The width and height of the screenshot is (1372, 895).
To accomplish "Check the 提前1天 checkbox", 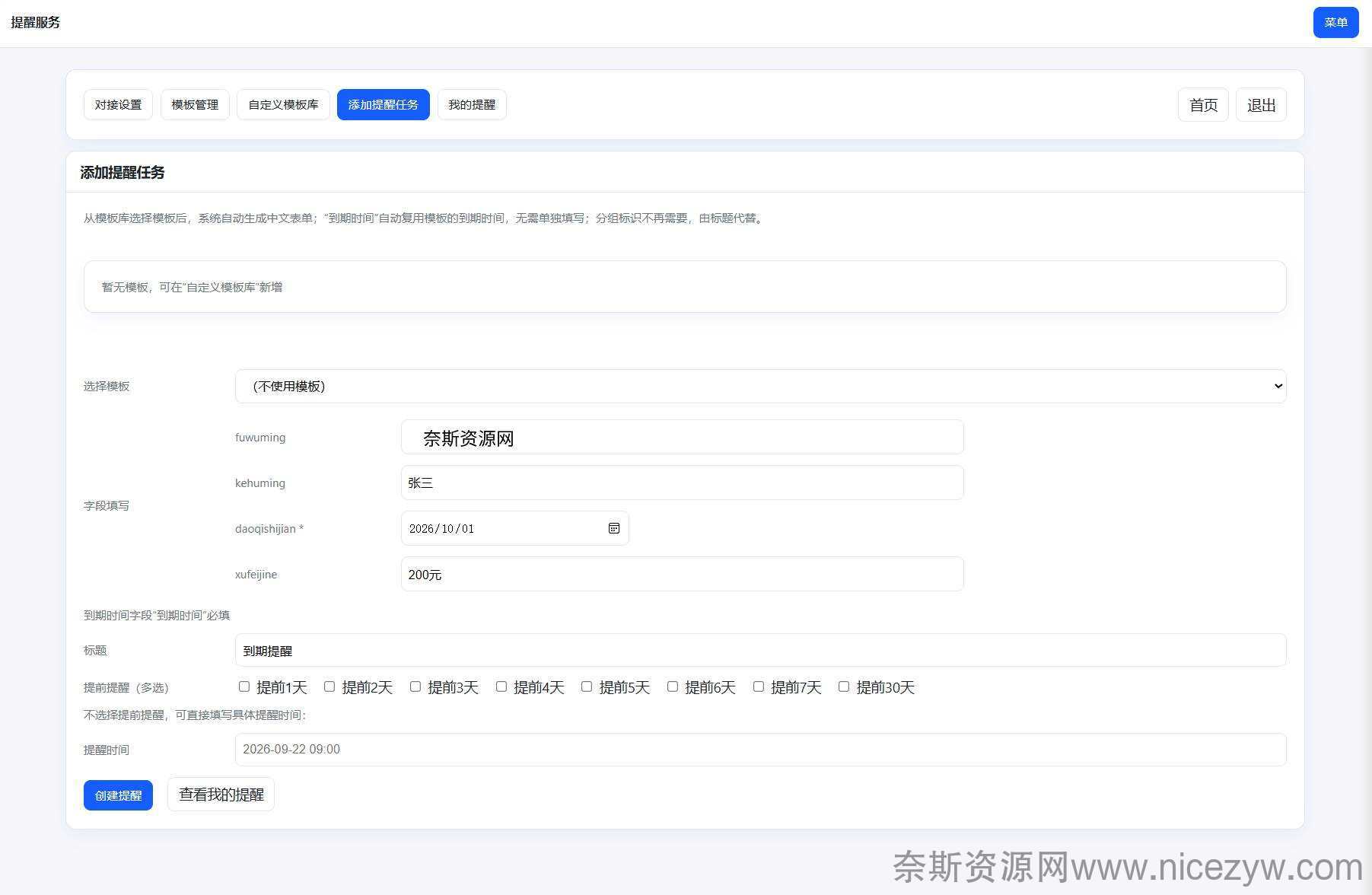I will click(244, 686).
